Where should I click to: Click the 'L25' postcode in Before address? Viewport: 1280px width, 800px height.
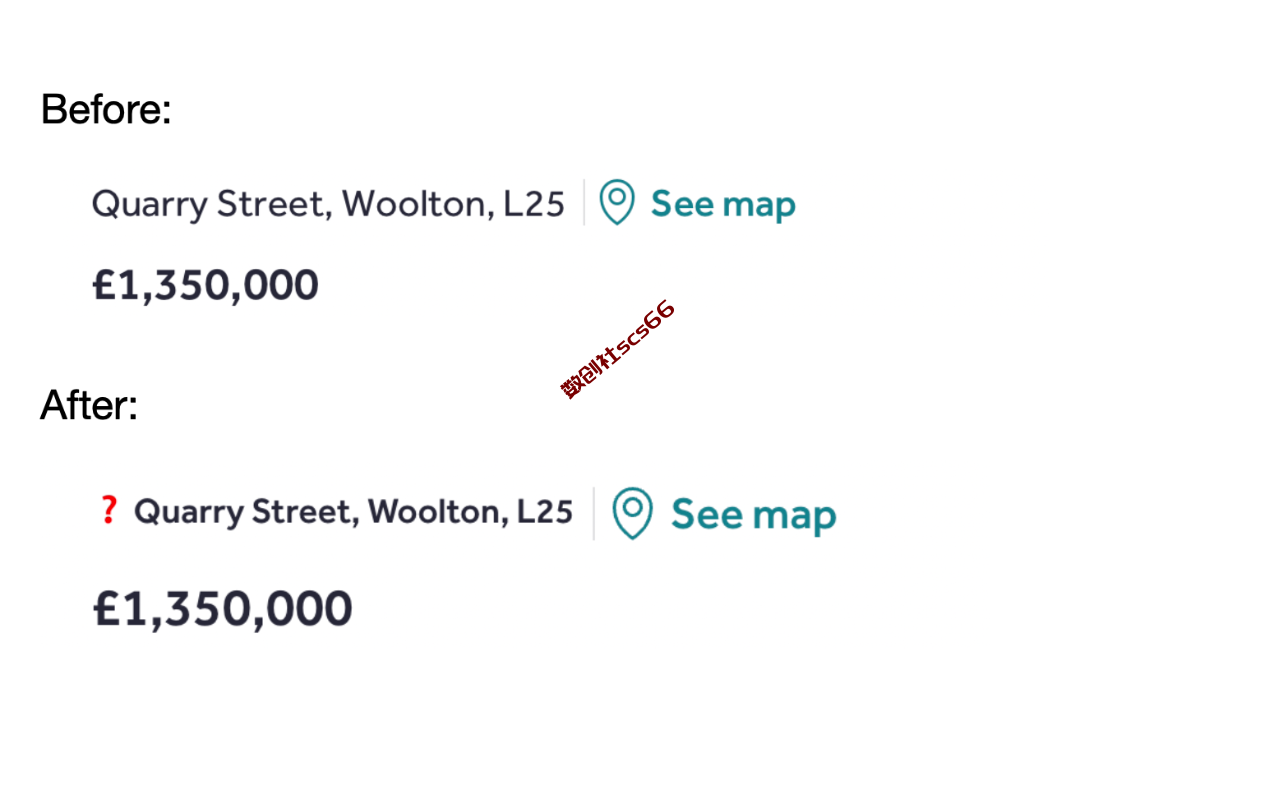tap(534, 204)
